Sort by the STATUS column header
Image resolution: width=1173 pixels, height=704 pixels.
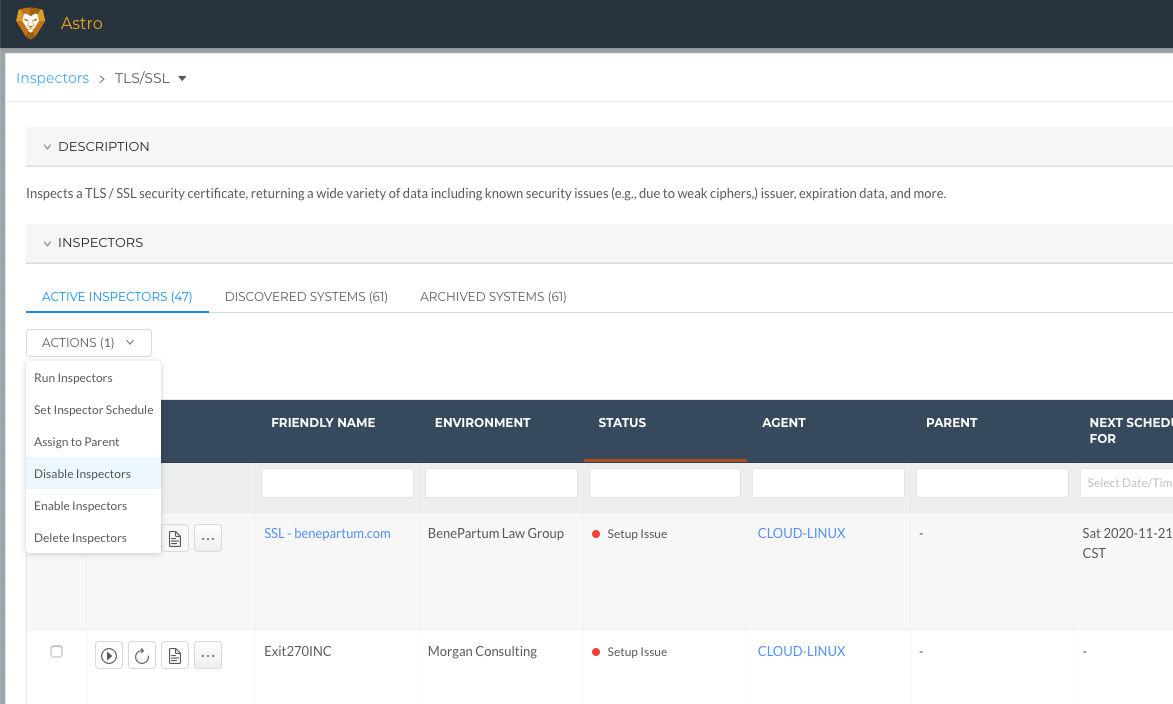(622, 423)
